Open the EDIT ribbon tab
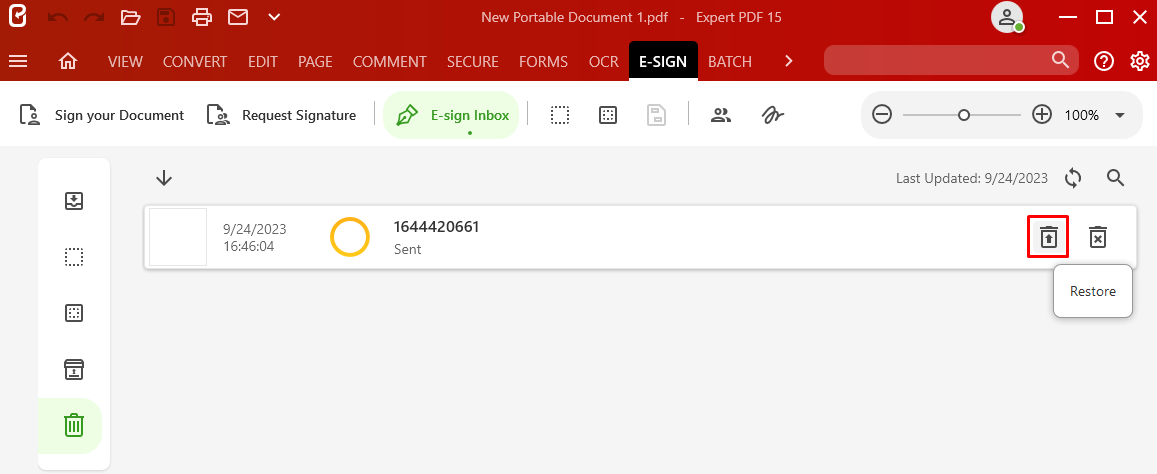 263,62
